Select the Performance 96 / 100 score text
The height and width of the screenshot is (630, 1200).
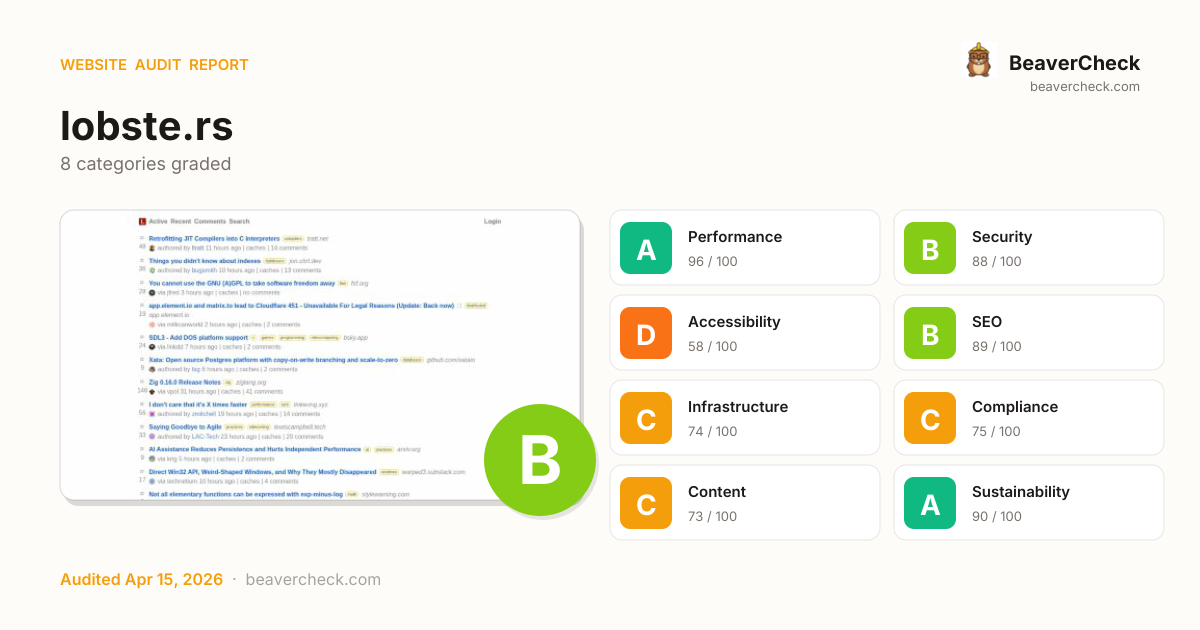(x=712, y=262)
